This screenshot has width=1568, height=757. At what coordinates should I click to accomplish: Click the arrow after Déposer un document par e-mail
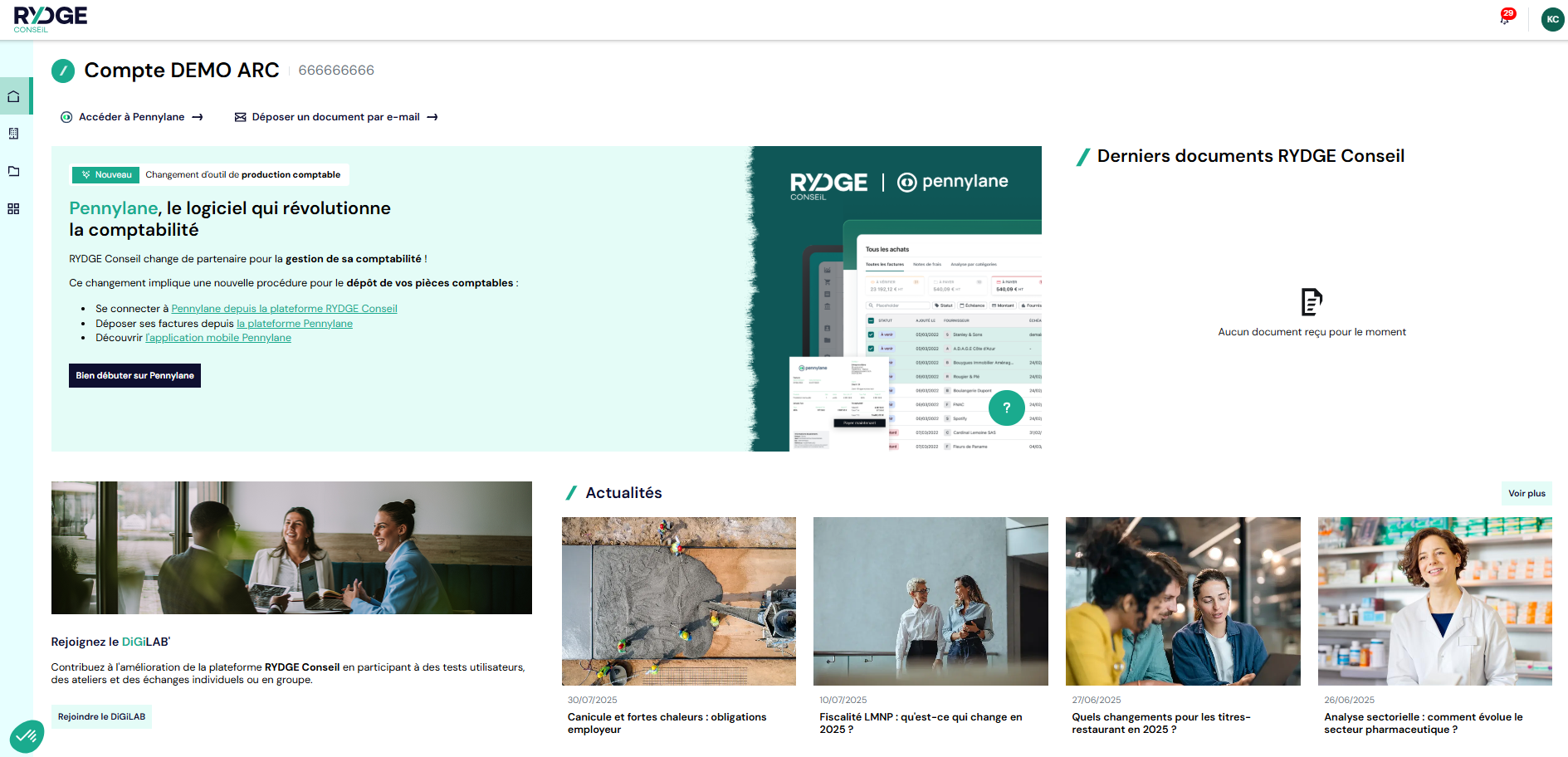(x=432, y=117)
